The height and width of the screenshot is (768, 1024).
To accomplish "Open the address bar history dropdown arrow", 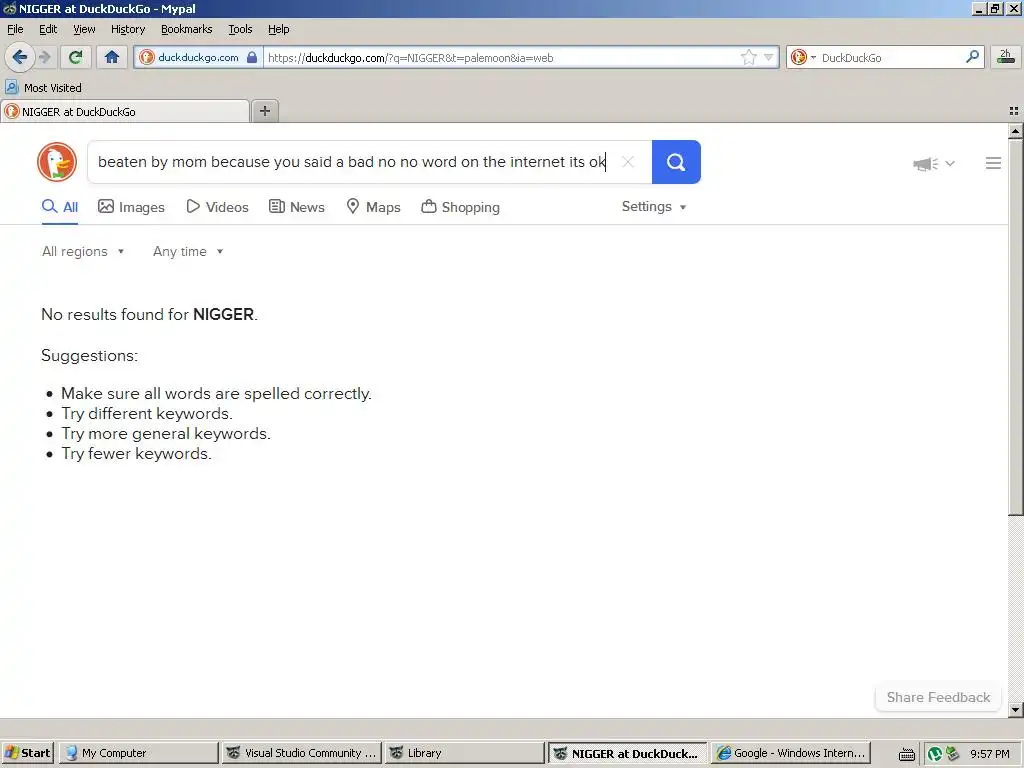I will click(x=769, y=57).
